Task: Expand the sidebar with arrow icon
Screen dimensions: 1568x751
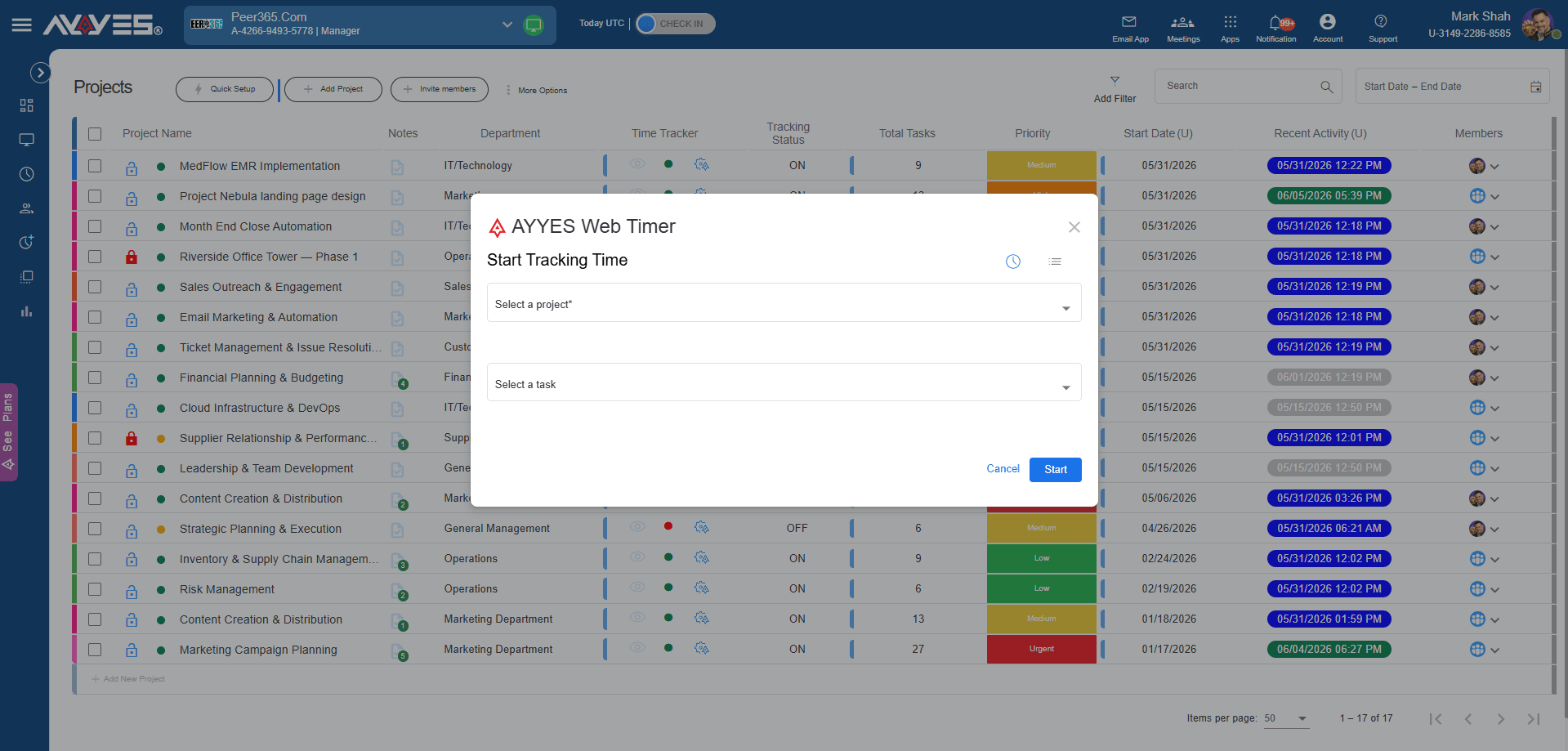Action: tap(40, 73)
